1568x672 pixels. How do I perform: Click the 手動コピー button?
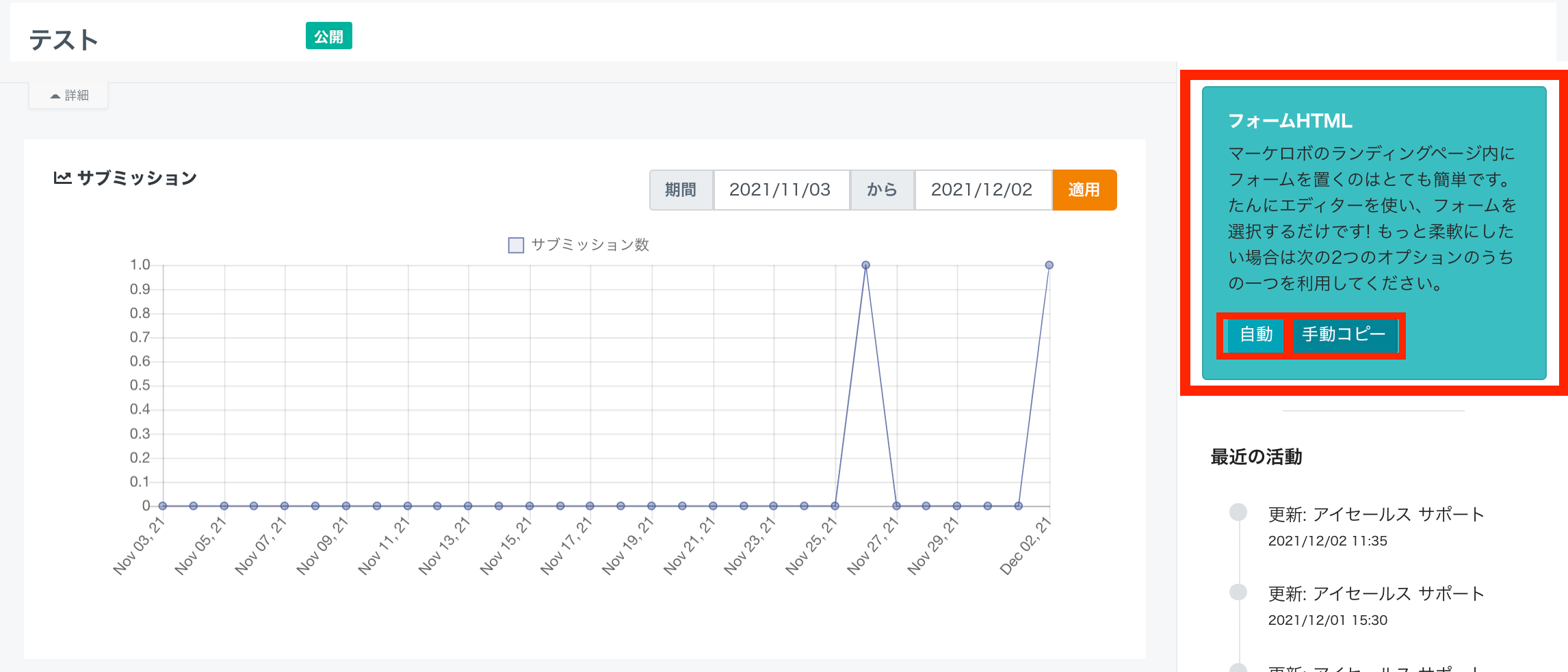click(x=1344, y=335)
